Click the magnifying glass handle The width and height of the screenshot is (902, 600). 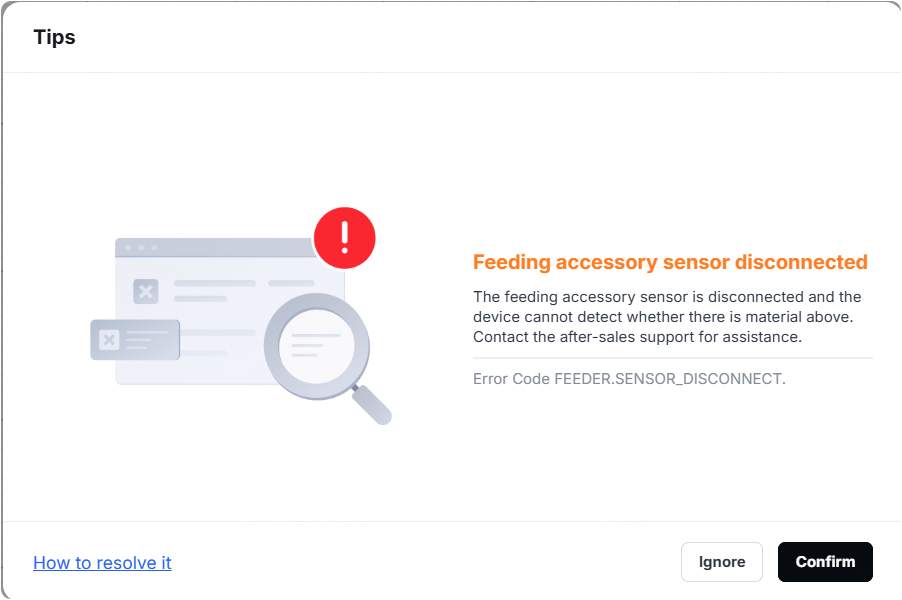372,405
